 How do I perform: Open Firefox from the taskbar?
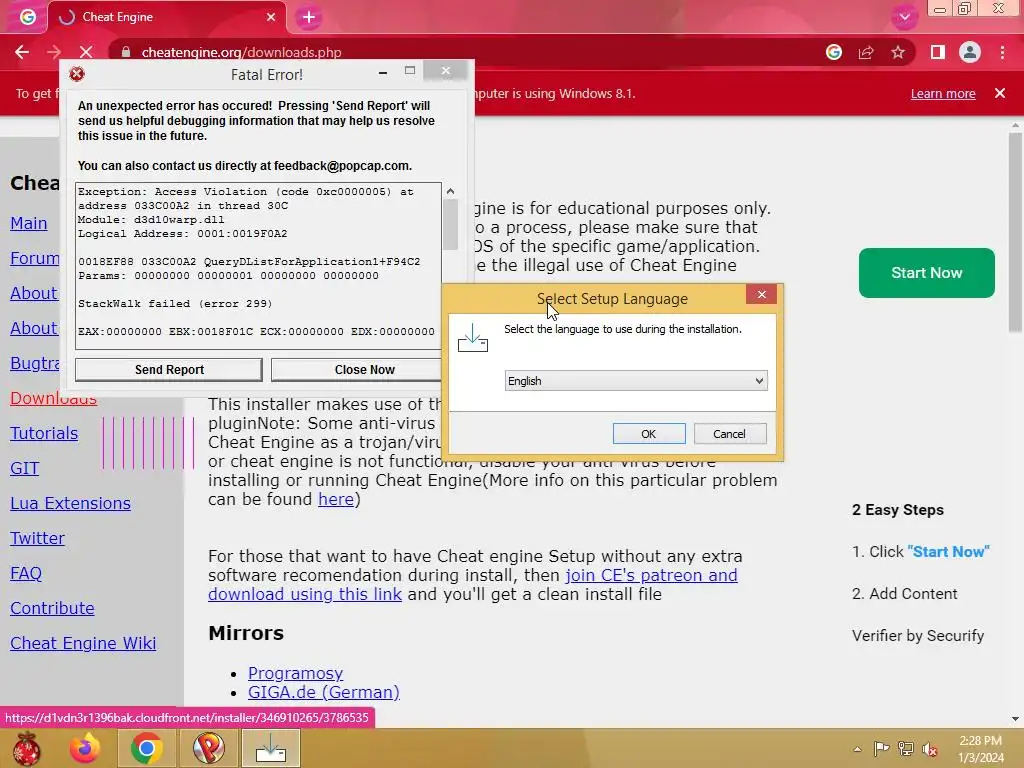click(x=85, y=748)
